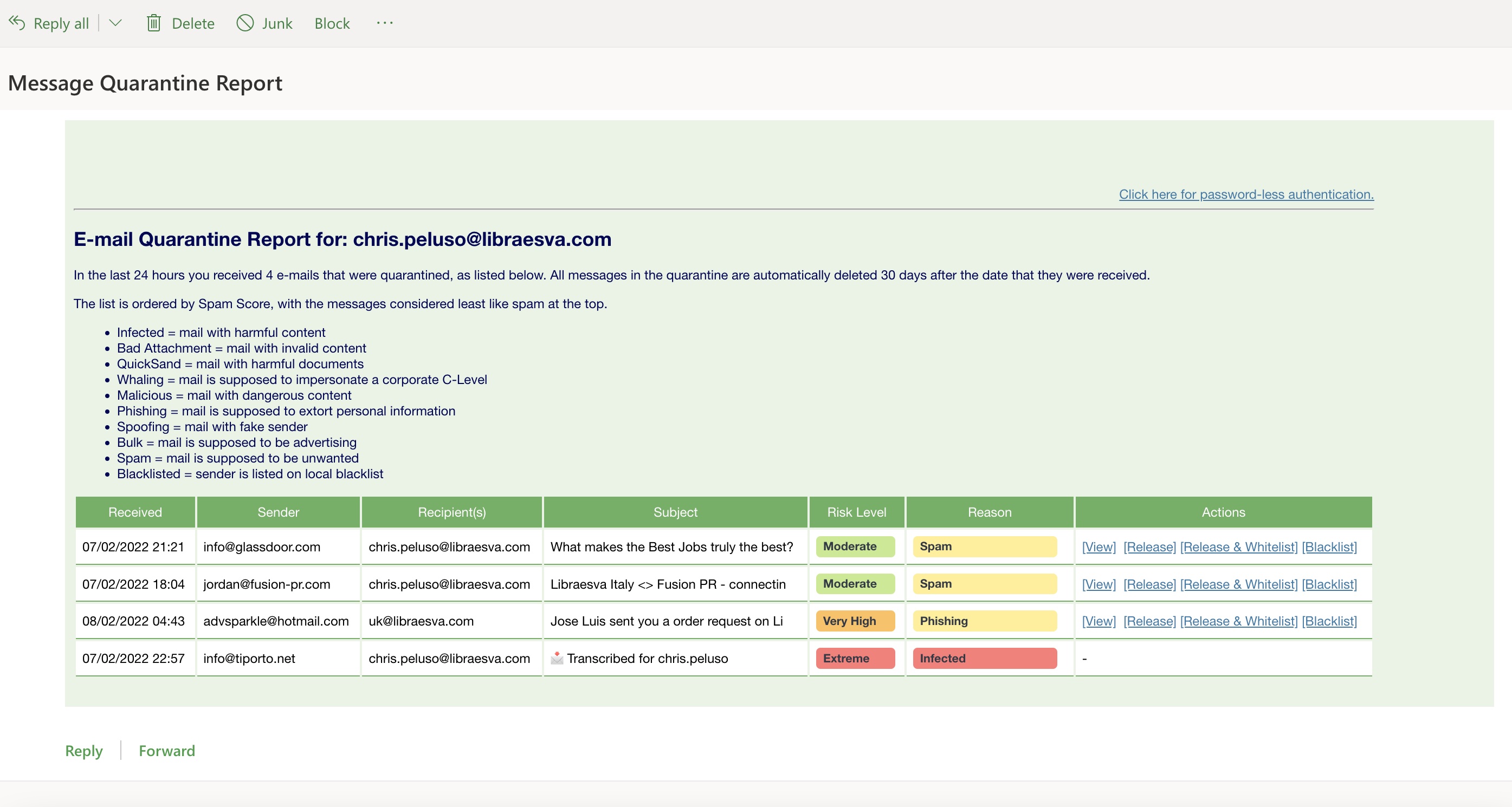Viewport: 1512px width, 807px height.
Task: Release & Whitelist the fusion-pr.com message
Action: 1238,584
